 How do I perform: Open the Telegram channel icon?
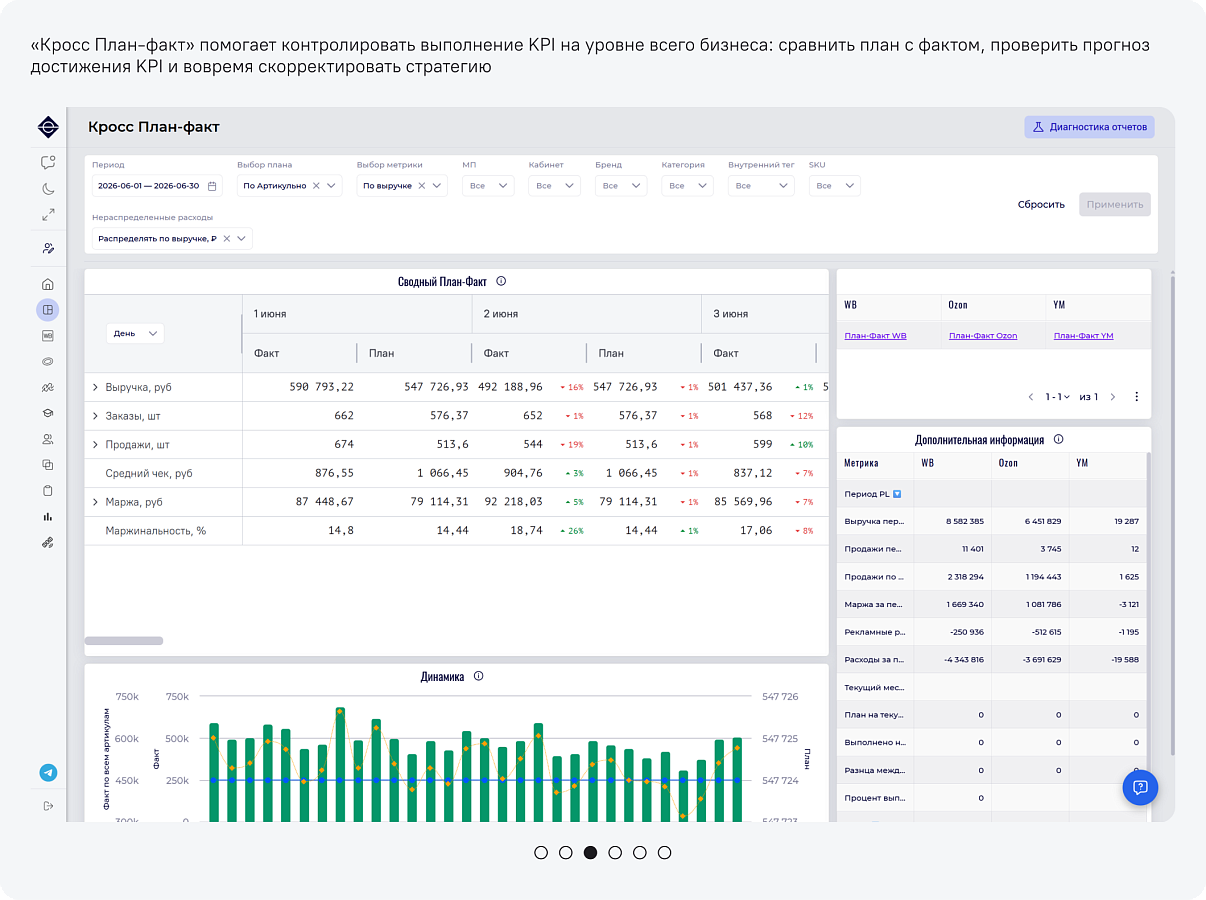48,773
